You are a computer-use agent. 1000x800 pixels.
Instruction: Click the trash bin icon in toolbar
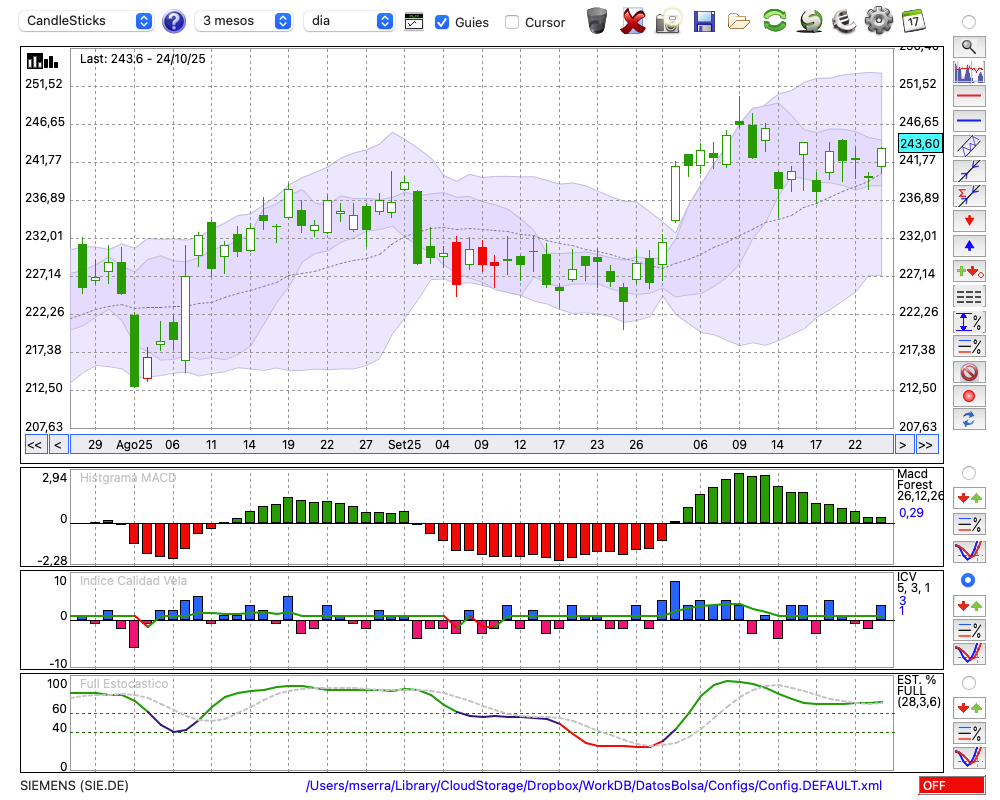pyautogui.click(x=597, y=21)
